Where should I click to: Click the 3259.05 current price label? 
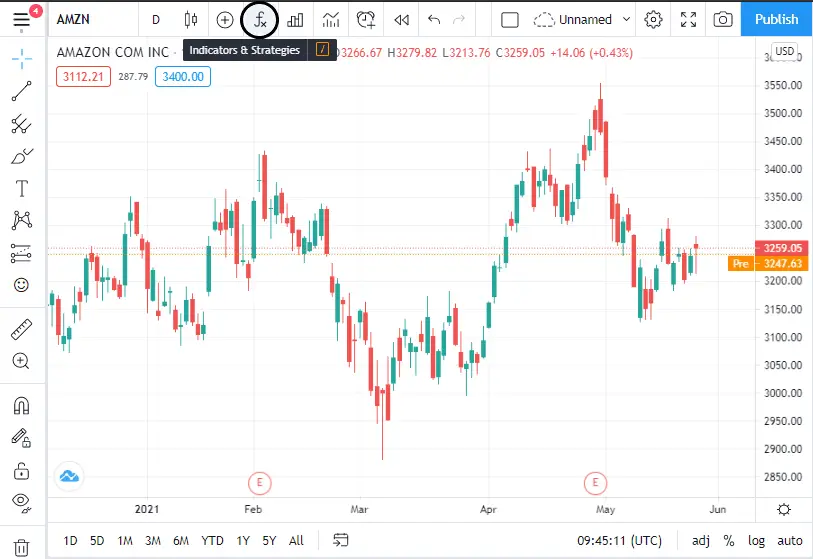781,248
